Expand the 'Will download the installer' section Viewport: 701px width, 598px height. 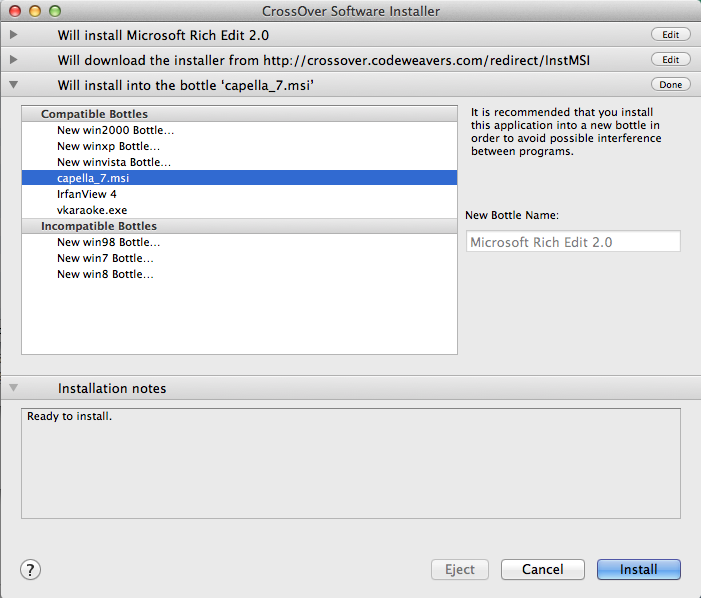(13, 59)
